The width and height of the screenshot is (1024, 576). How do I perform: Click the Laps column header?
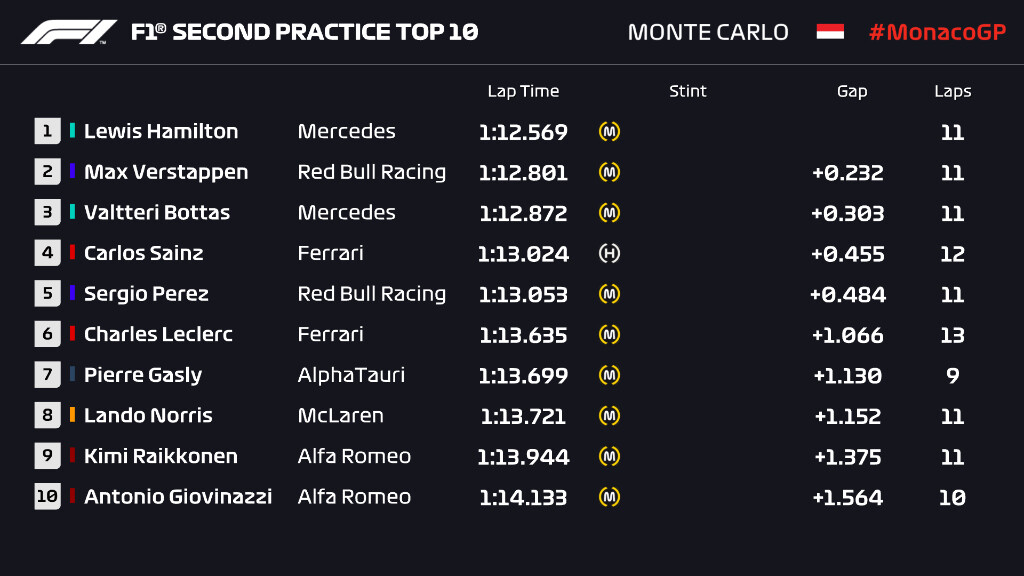pos(952,91)
